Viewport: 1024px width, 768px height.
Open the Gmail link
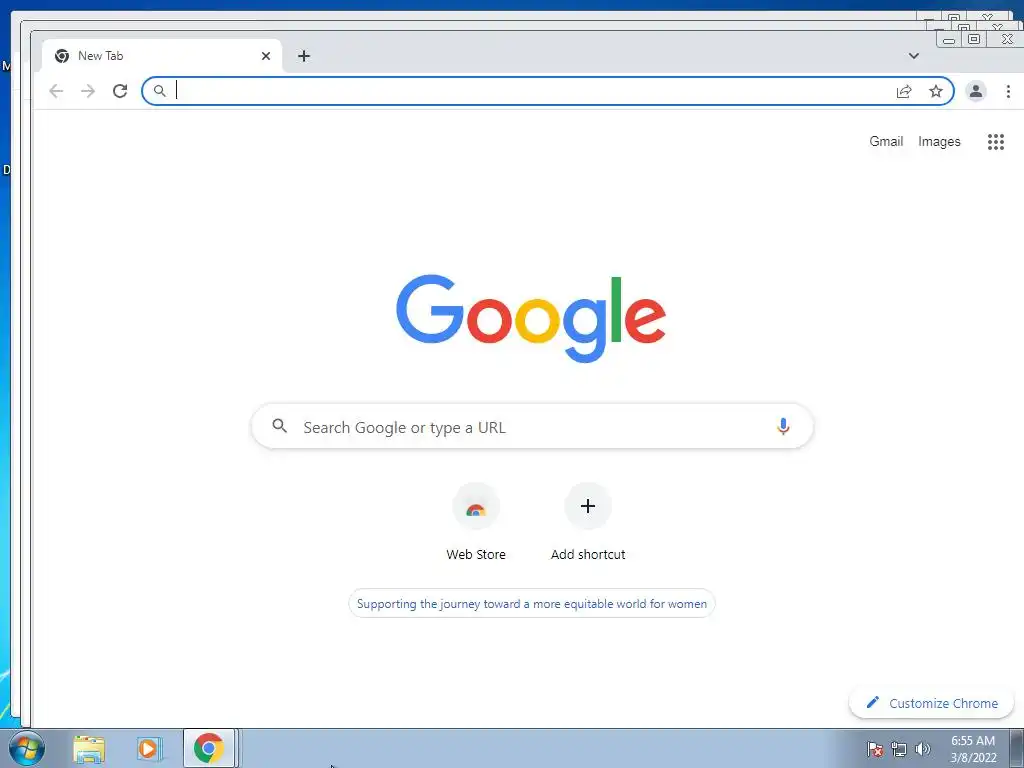point(886,141)
